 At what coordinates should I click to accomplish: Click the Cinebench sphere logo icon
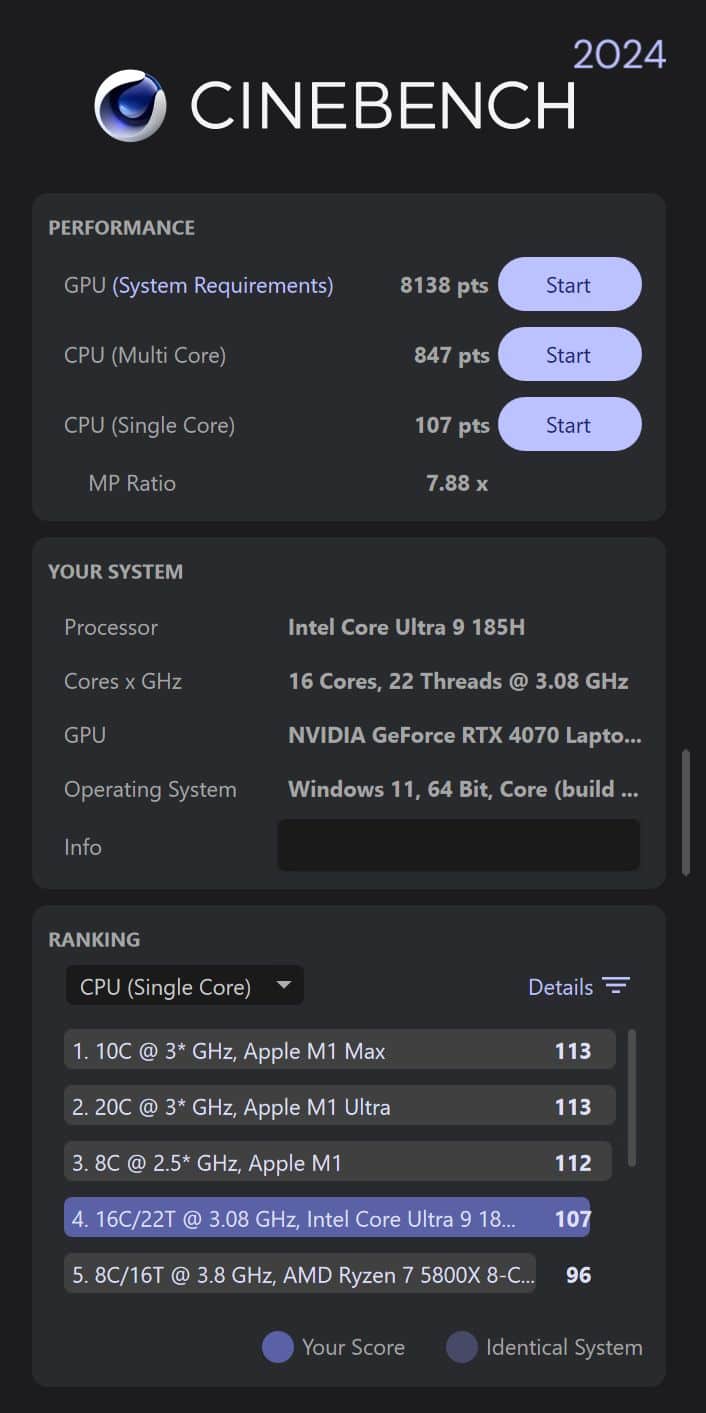pos(130,105)
